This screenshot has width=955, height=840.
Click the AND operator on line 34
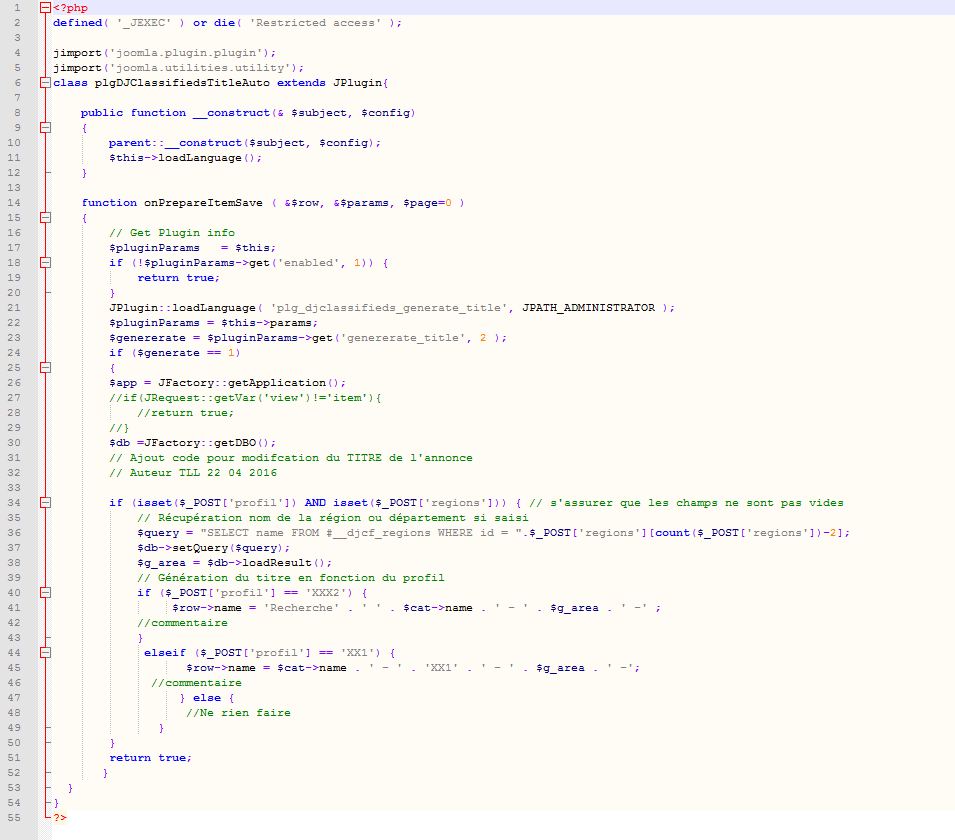click(315, 503)
